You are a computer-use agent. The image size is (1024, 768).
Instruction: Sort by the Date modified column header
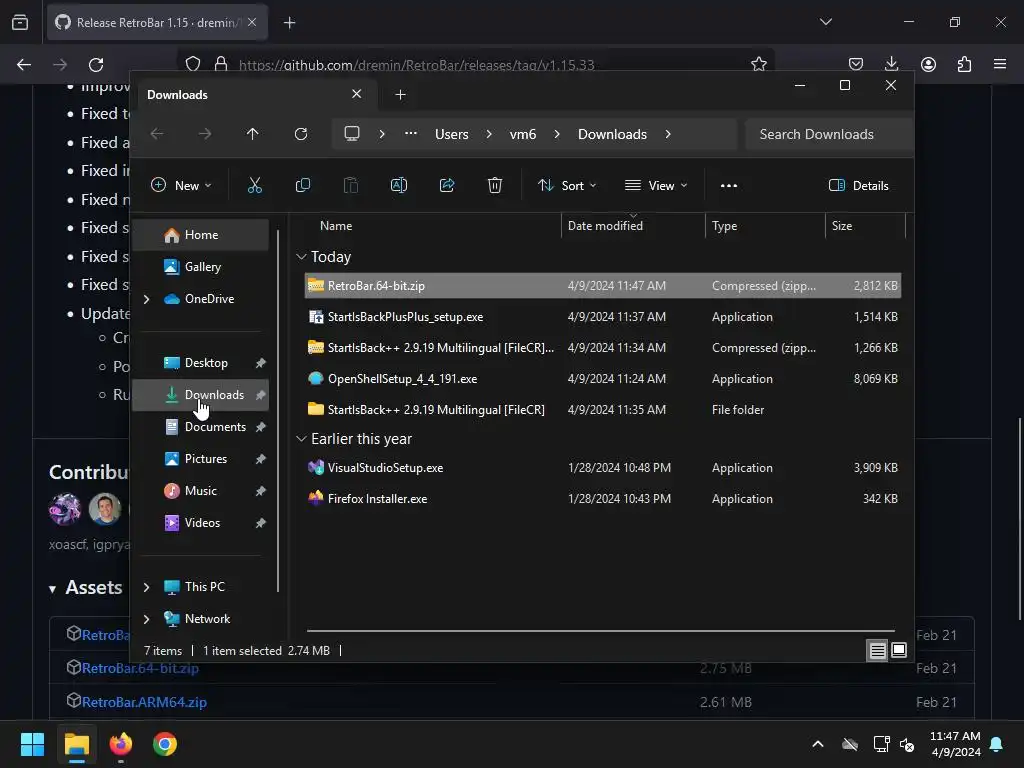[x=633, y=226]
